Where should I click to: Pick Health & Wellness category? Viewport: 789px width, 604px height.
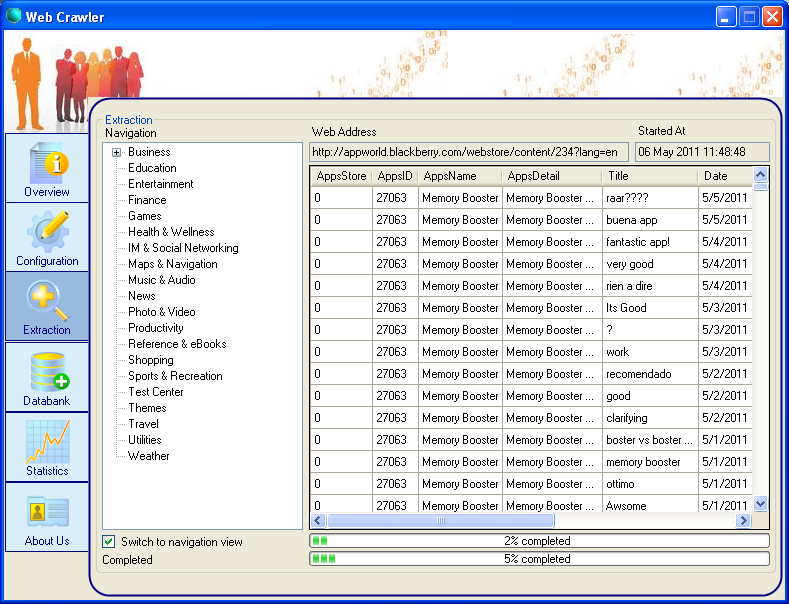pos(171,232)
